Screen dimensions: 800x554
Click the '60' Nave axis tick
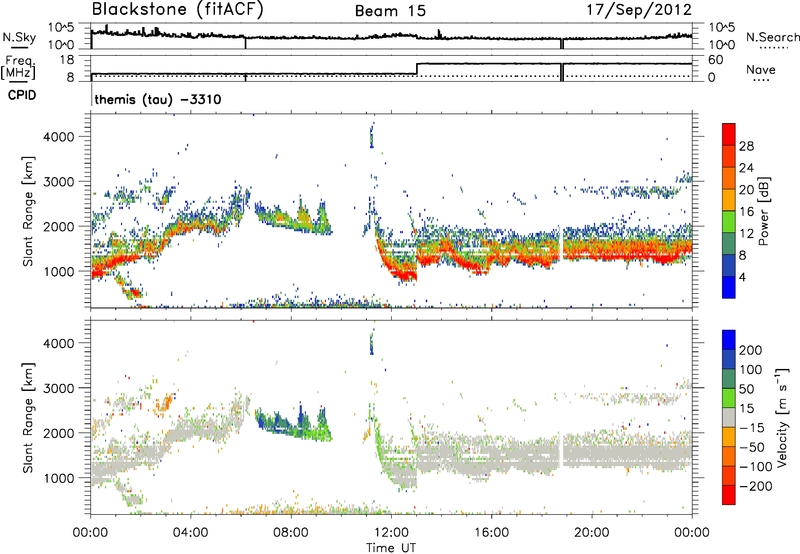click(715, 60)
